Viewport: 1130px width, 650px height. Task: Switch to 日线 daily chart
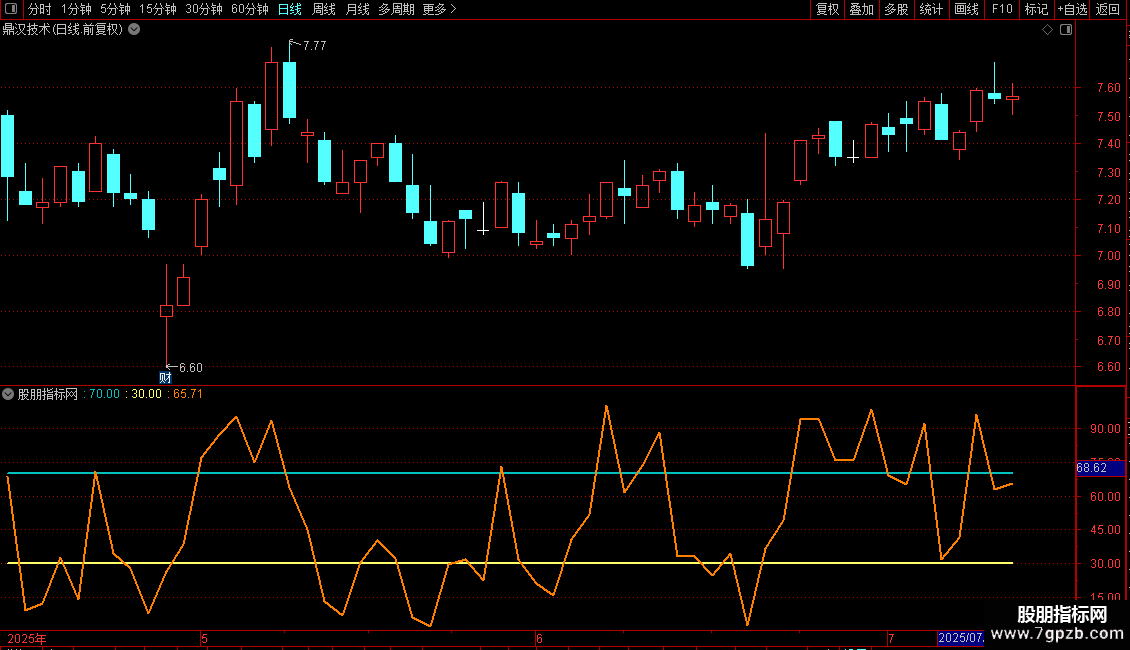290,9
